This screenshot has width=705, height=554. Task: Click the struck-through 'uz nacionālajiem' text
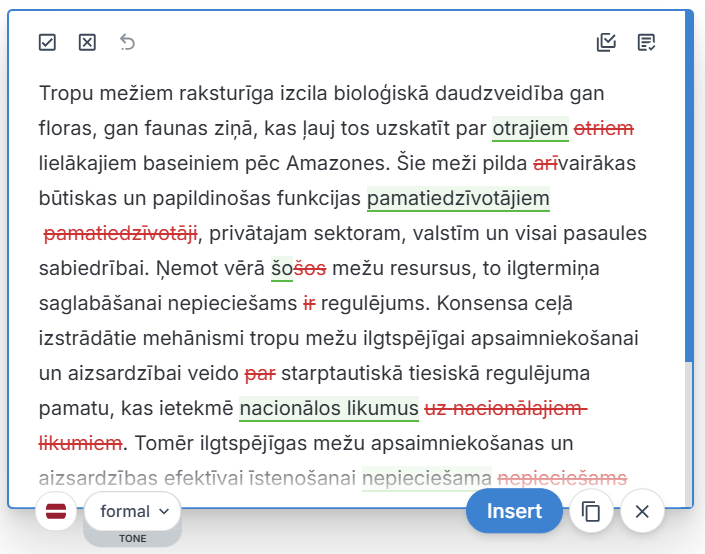504,409
